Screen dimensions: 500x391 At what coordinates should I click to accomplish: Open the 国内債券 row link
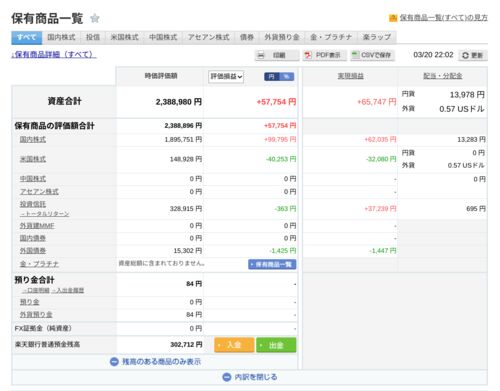(33, 238)
